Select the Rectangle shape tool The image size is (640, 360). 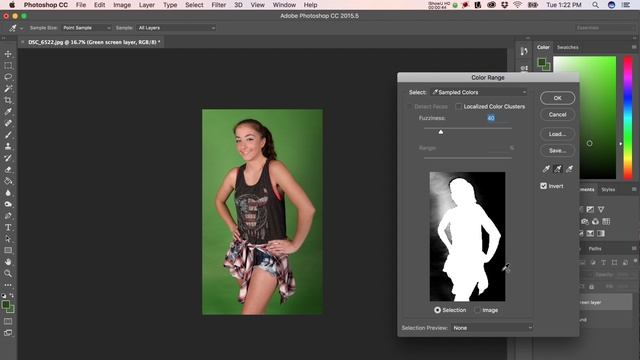[8, 250]
